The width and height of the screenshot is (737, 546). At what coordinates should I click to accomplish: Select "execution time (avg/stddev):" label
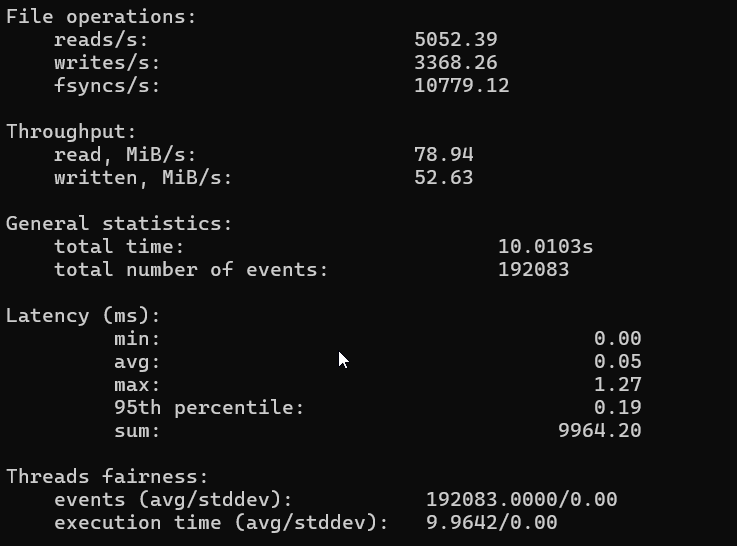[x=221, y=523]
